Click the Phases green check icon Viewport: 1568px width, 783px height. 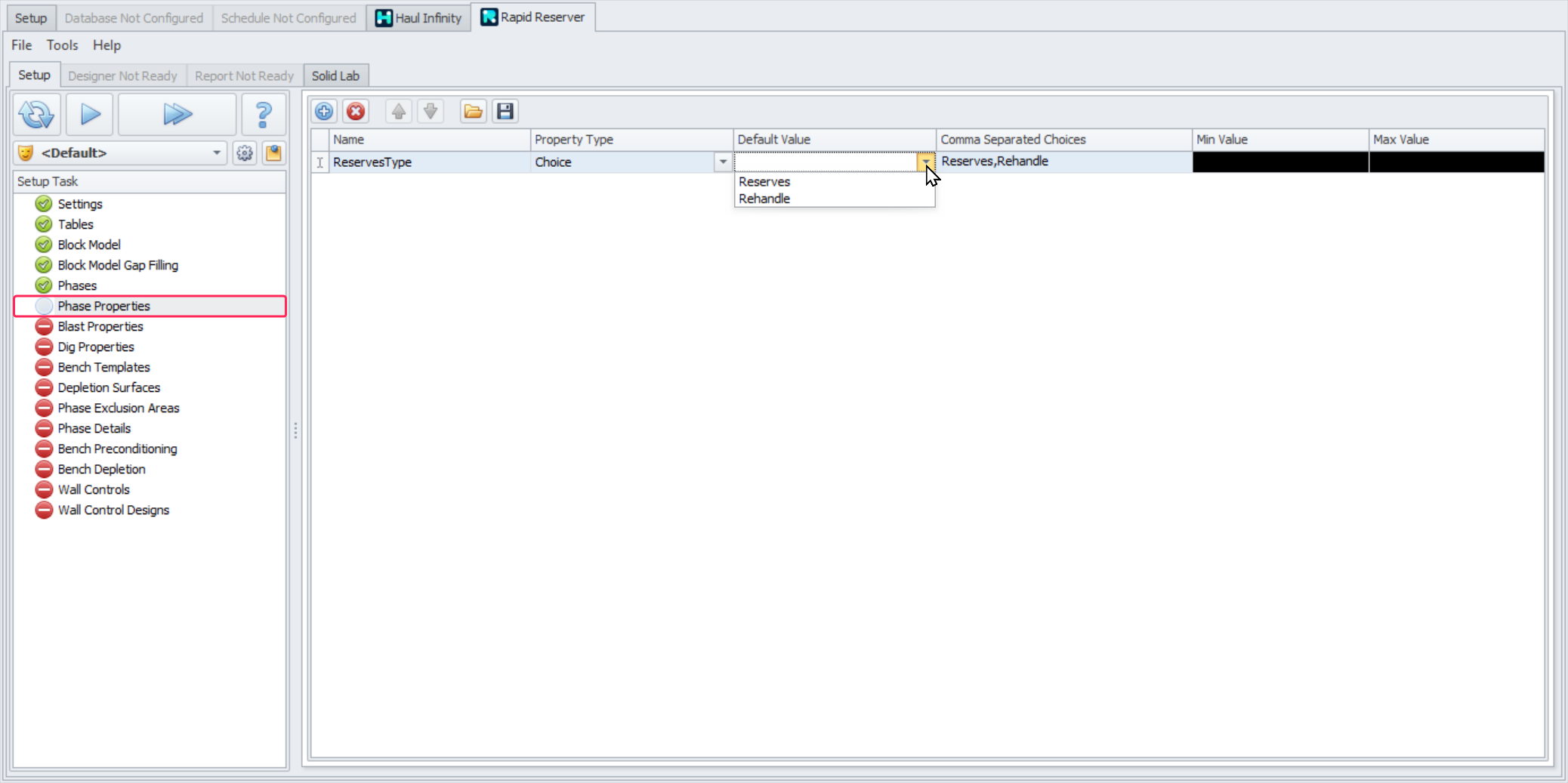(45, 285)
